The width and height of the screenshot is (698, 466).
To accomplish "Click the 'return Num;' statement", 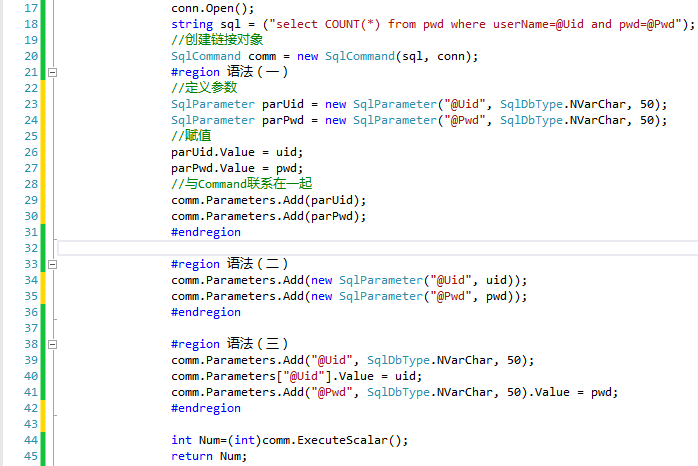I will tap(209, 456).
